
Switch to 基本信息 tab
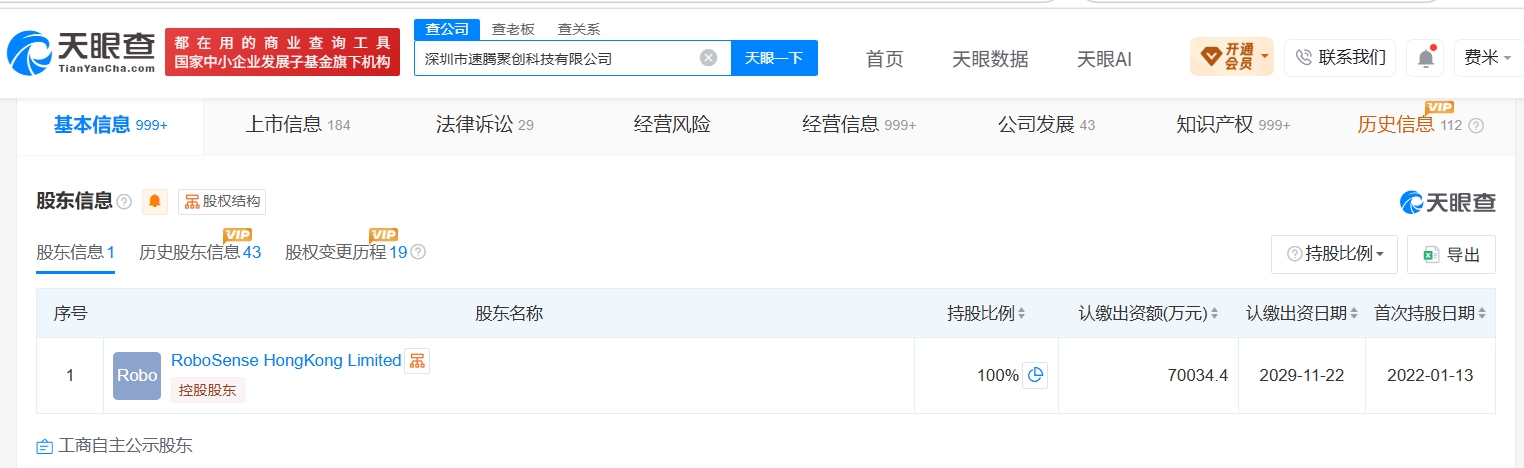(x=110, y=125)
